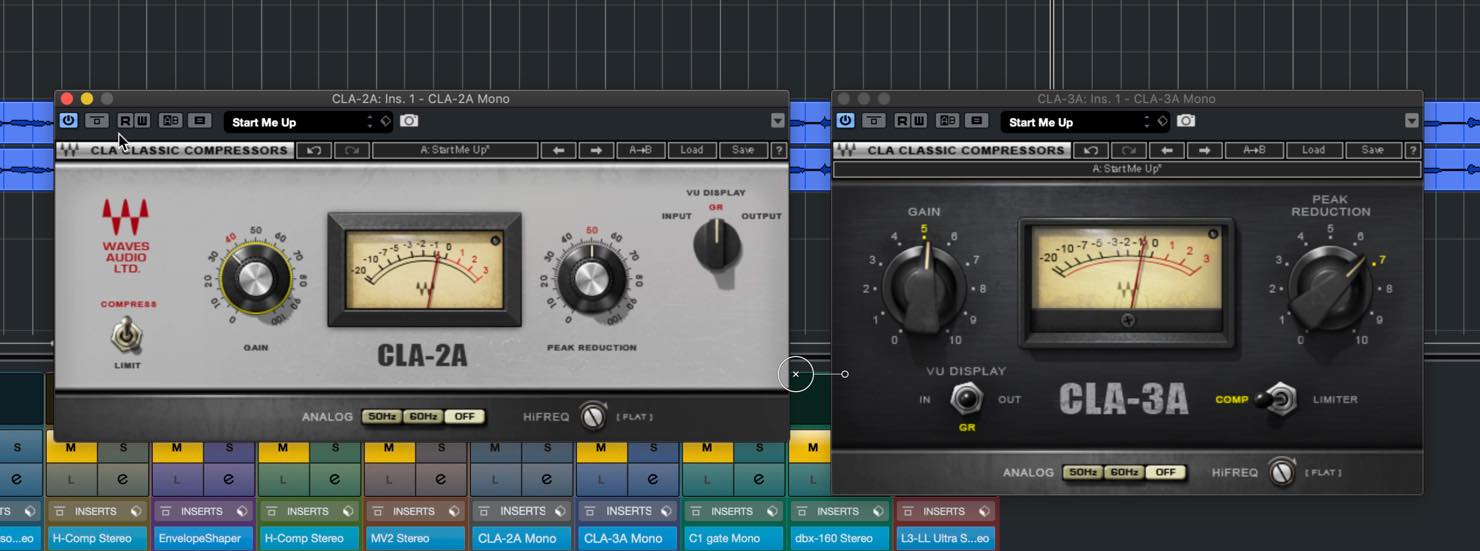Click the camera snapshot icon in CLA-2A window

pyautogui.click(x=409, y=121)
